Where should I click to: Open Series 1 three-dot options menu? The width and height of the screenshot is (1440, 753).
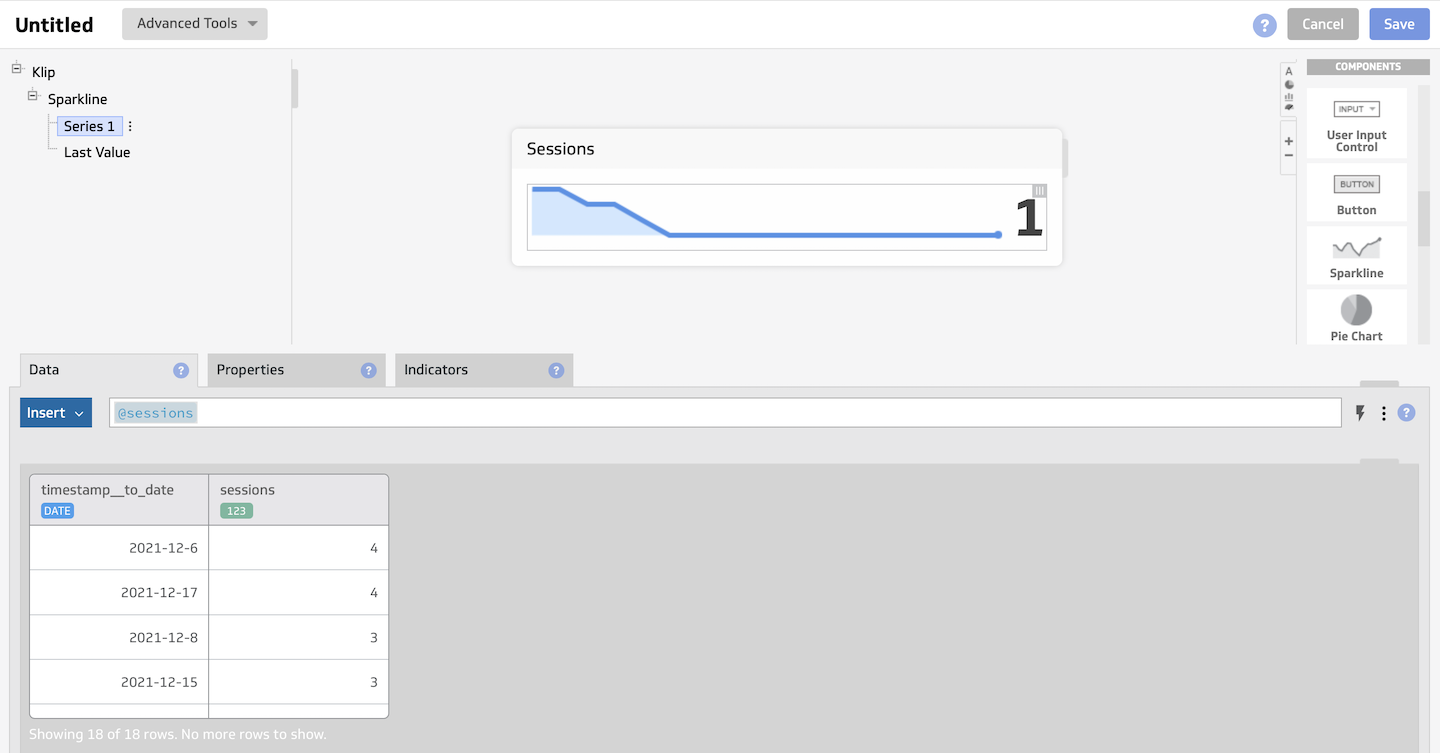click(x=130, y=126)
